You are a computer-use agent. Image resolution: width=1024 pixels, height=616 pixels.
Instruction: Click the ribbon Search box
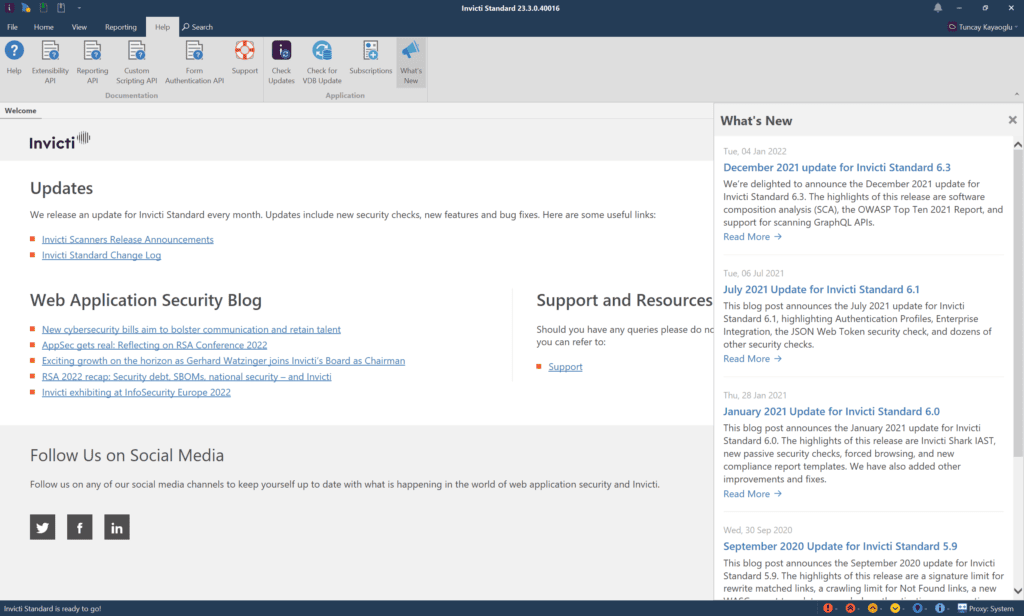(x=197, y=27)
